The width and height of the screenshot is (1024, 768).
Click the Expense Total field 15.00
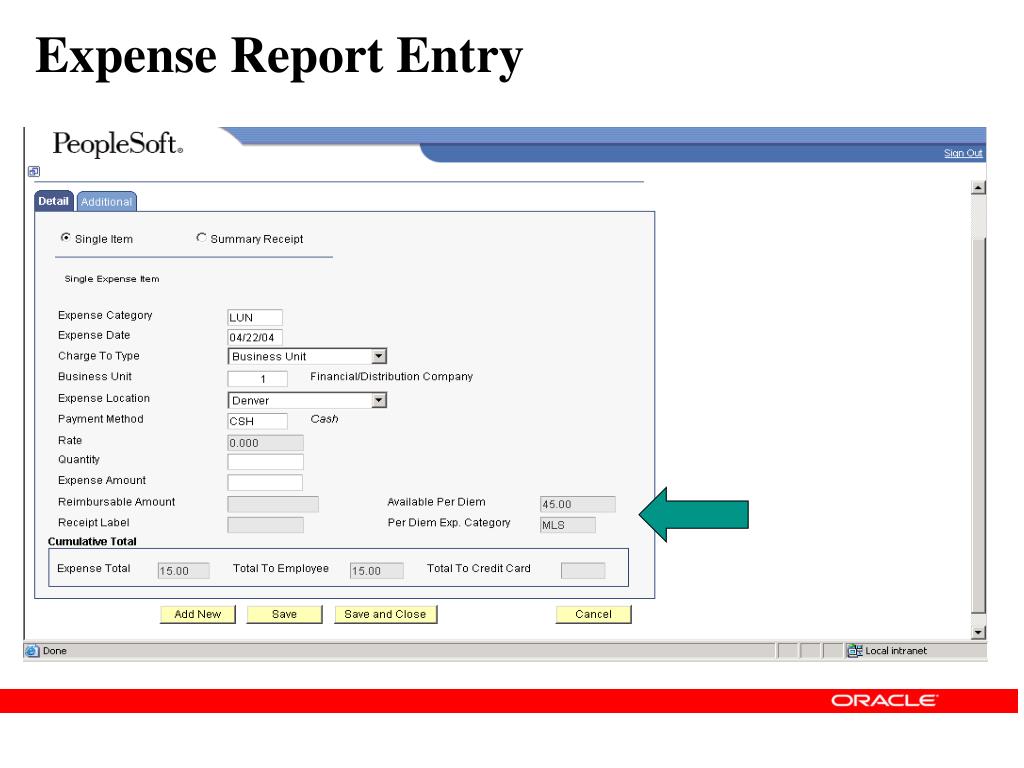[x=184, y=571]
